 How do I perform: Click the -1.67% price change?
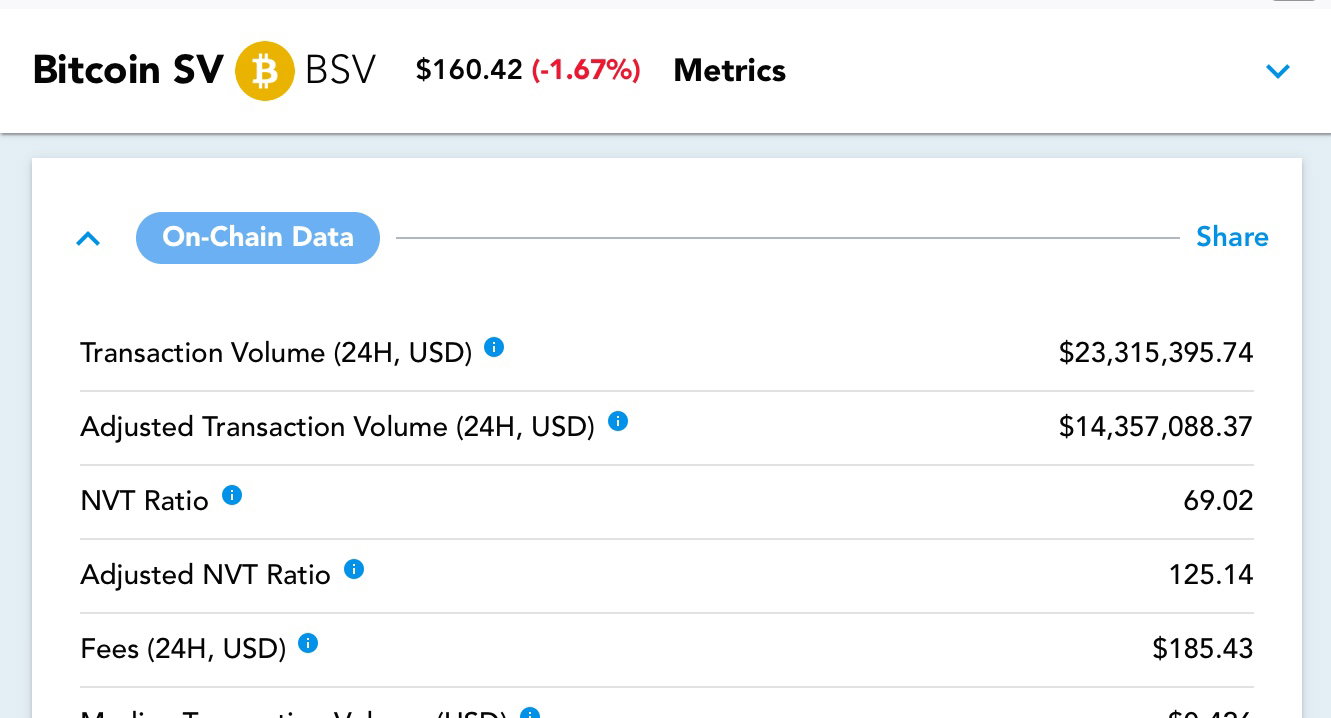coord(586,70)
